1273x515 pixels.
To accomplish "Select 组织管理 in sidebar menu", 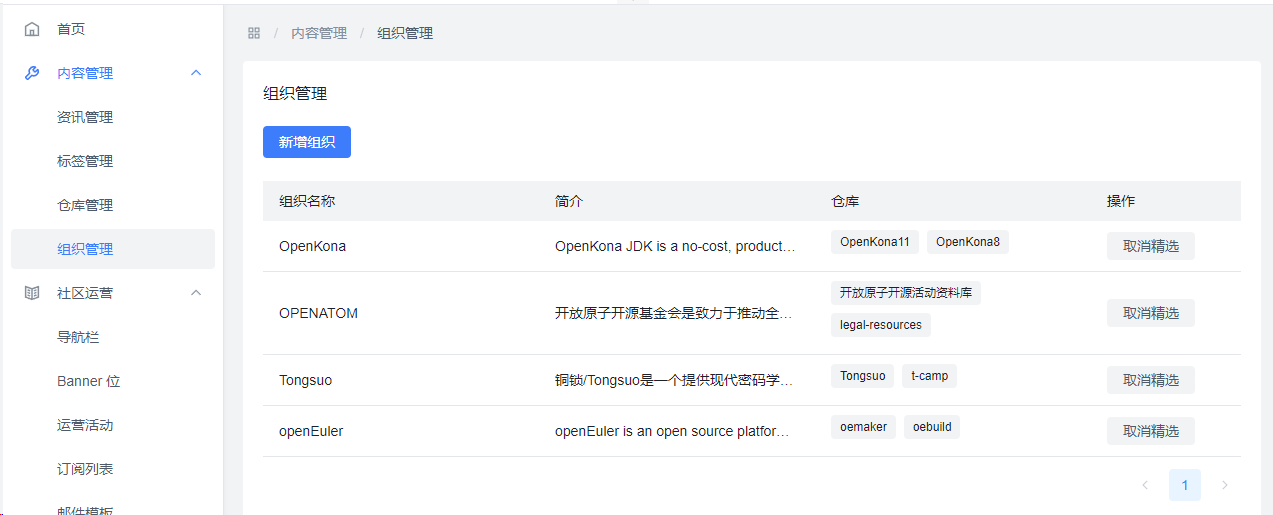I will point(113,249).
